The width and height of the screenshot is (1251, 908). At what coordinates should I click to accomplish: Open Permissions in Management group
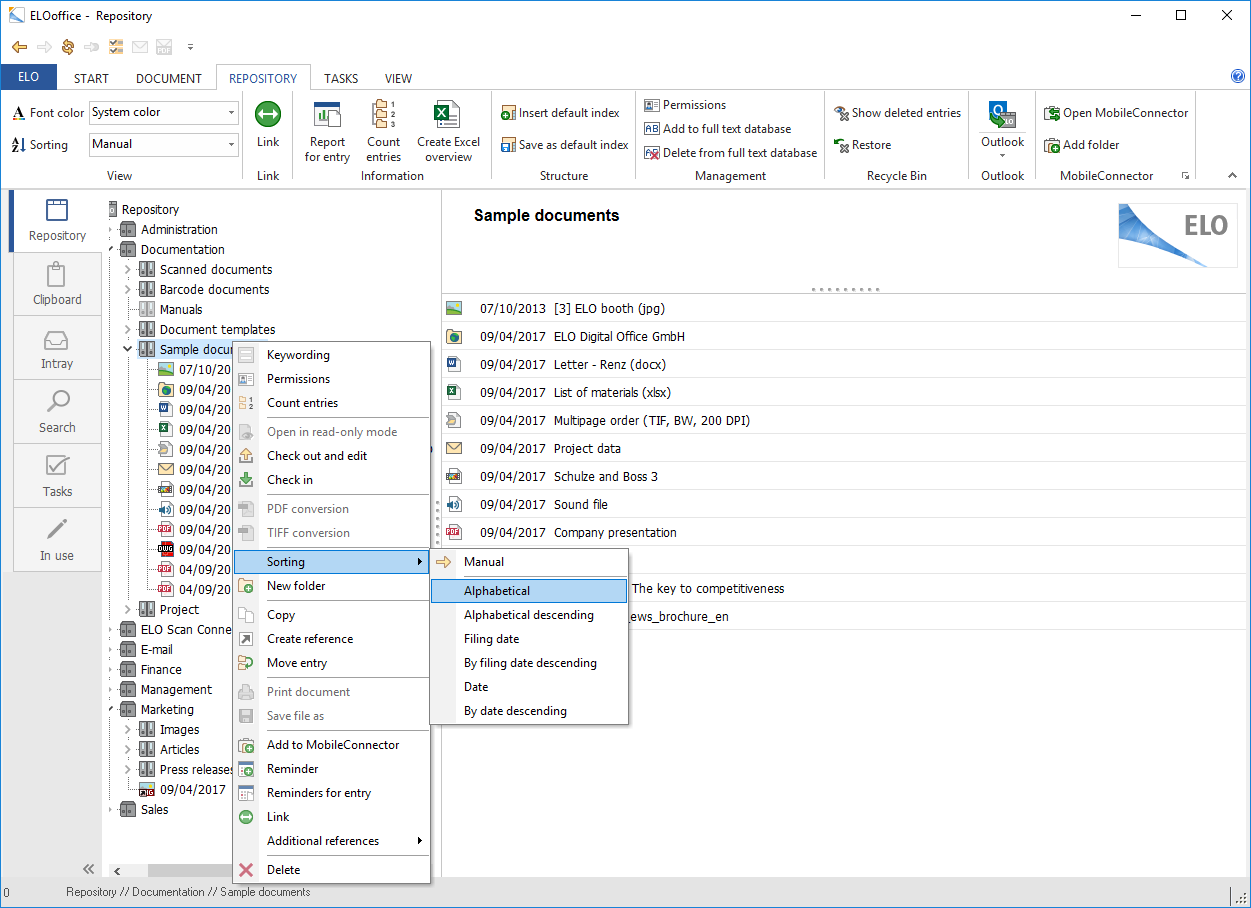click(x=685, y=105)
